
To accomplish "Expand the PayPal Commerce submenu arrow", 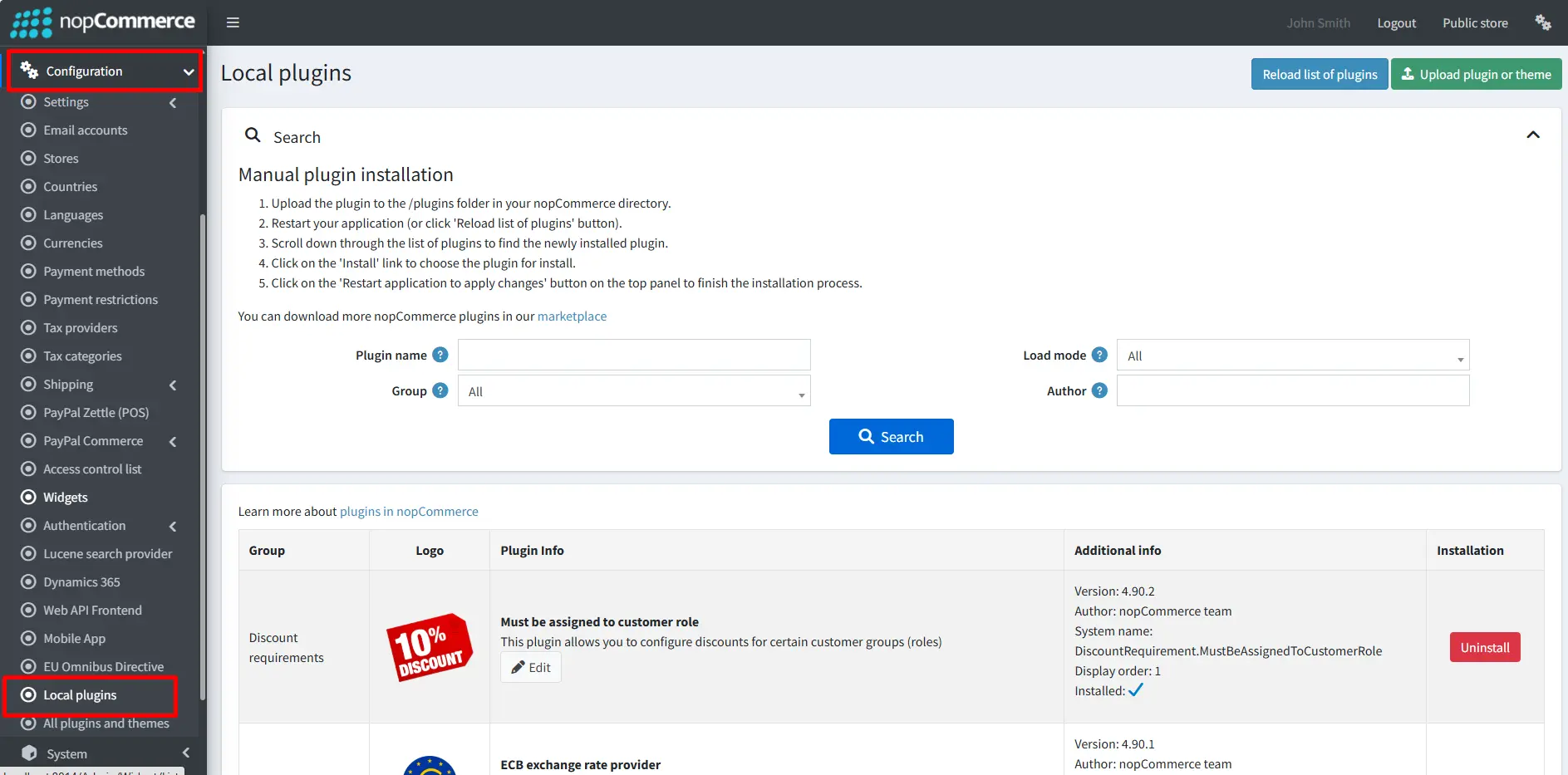I will pyautogui.click(x=173, y=442).
